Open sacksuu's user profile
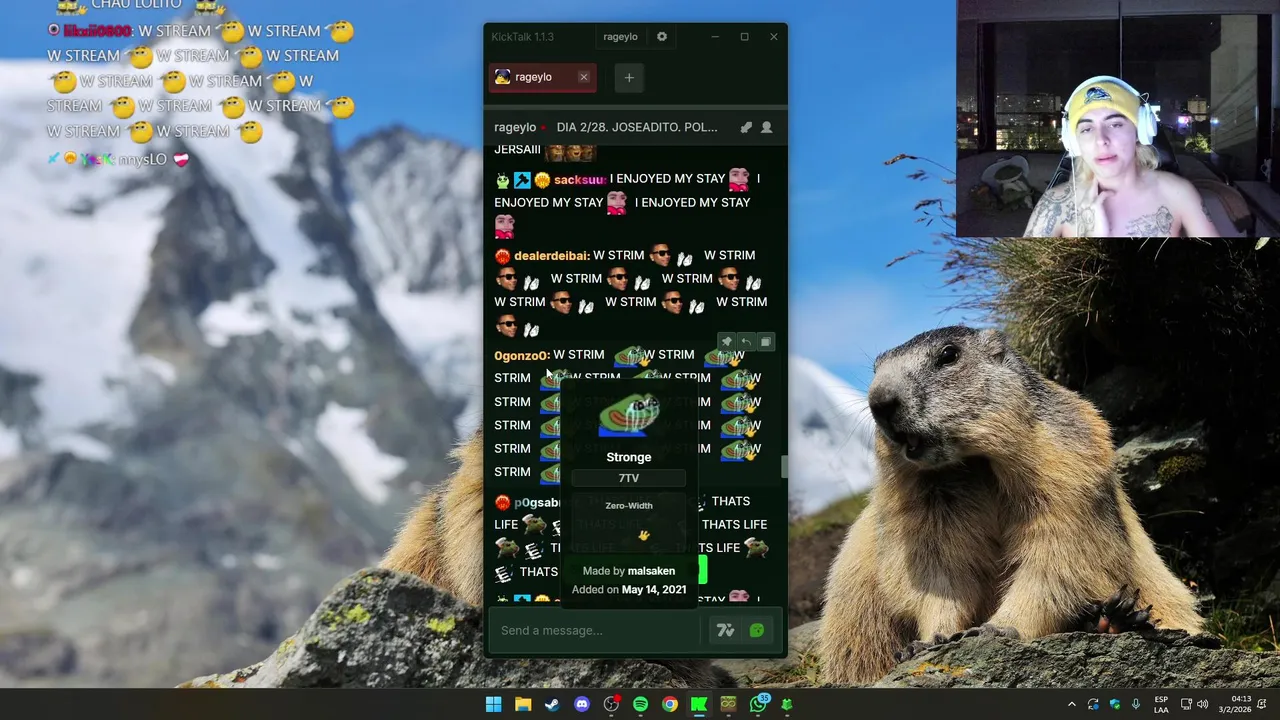The image size is (1280, 720). 580,179
